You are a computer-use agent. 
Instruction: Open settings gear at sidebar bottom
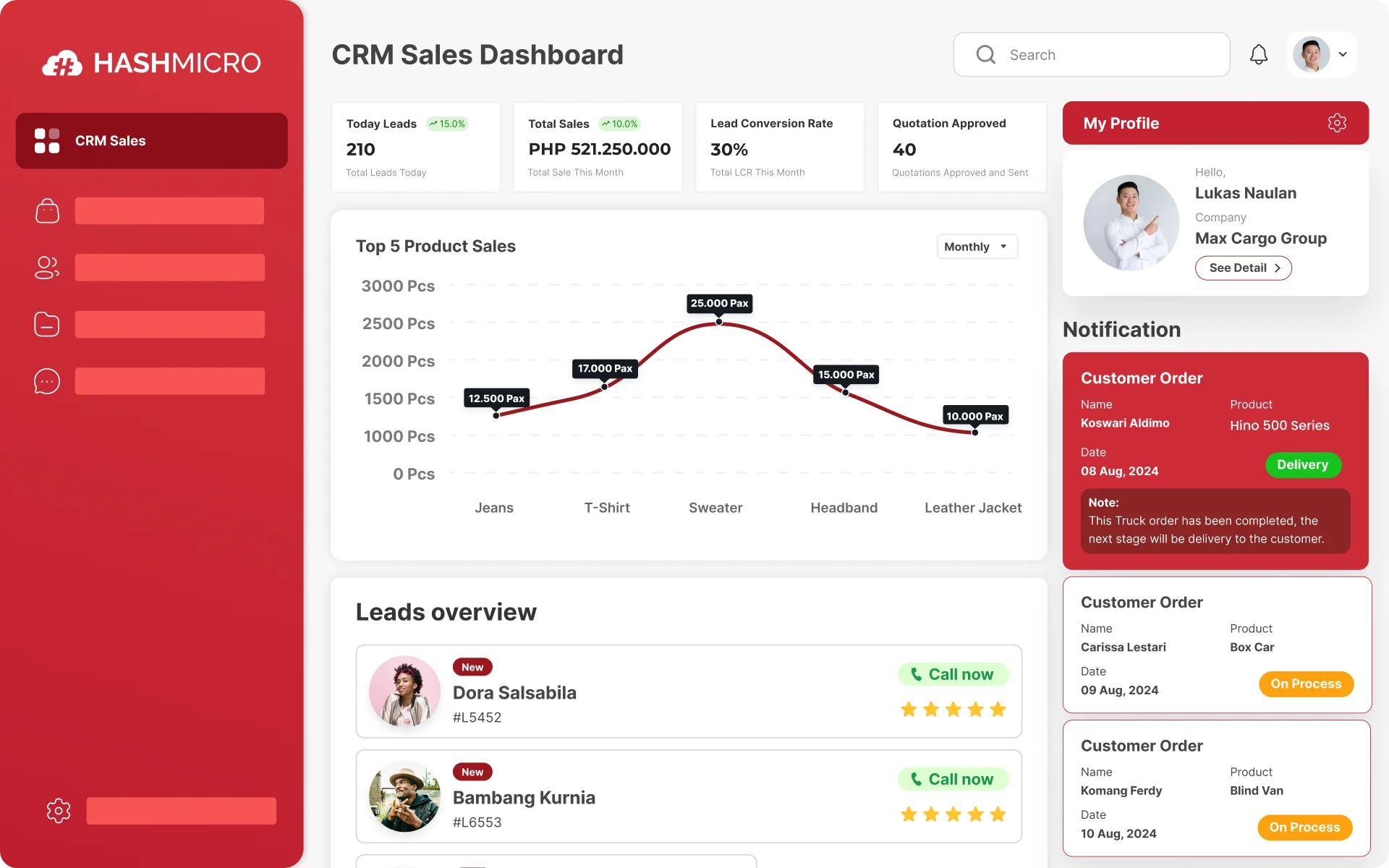click(x=59, y=811)
